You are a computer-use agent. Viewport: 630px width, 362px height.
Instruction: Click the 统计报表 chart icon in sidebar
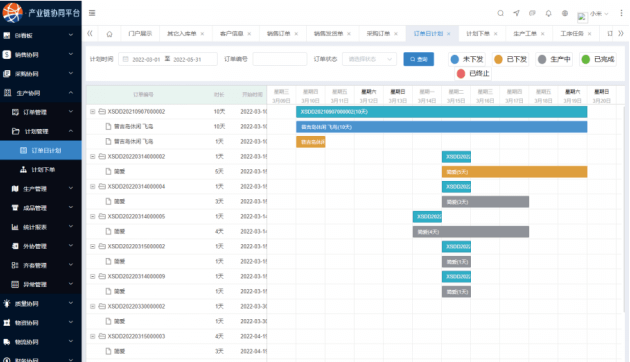coord(15,227)
